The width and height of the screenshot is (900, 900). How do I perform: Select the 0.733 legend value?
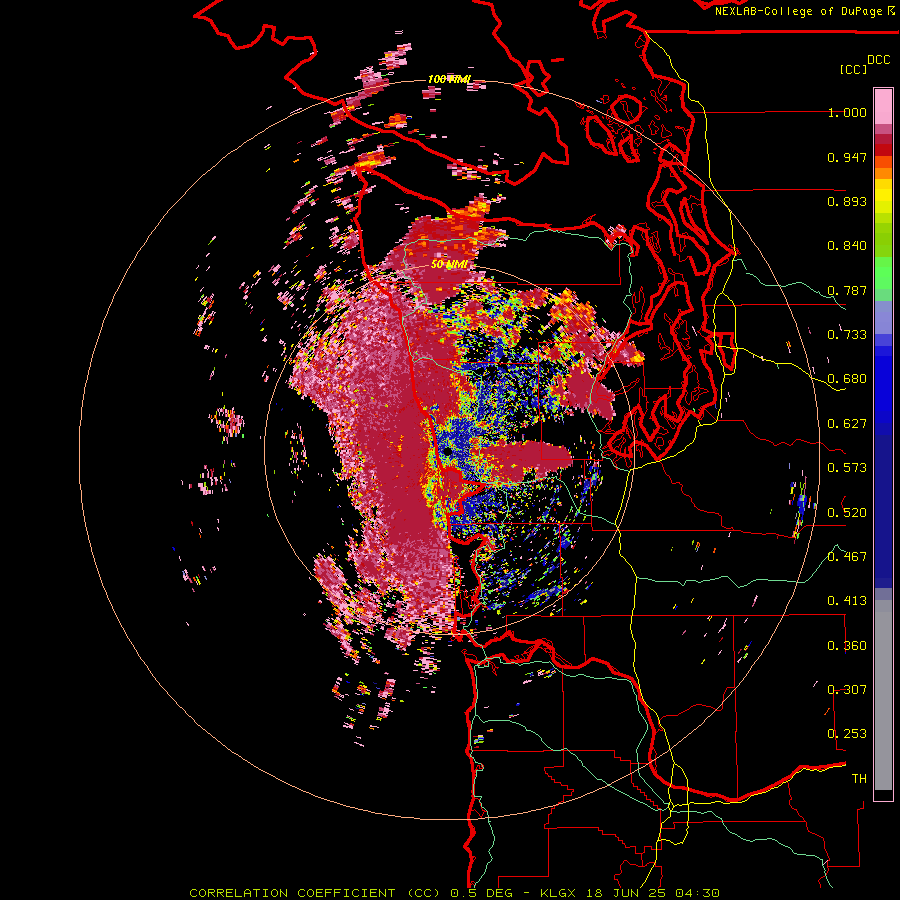pos(847,335)
